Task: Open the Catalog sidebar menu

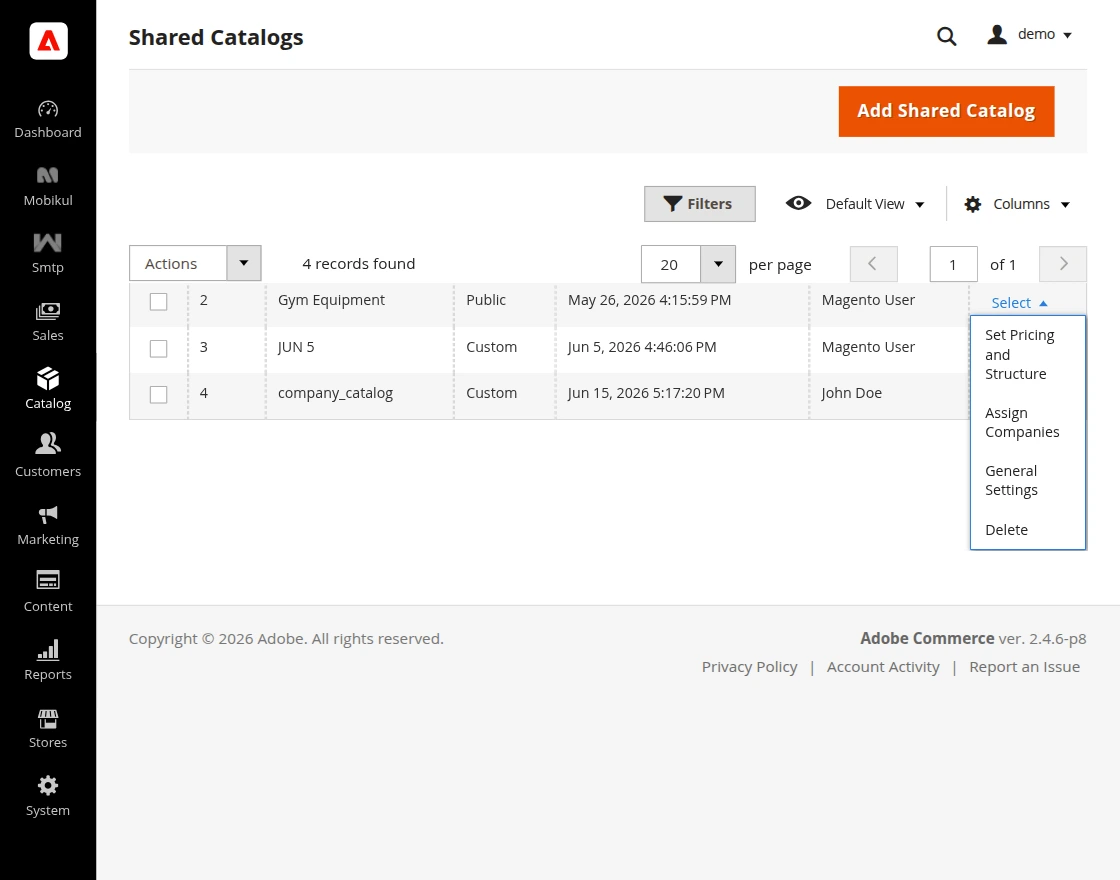Action: [x=48, y=389]
